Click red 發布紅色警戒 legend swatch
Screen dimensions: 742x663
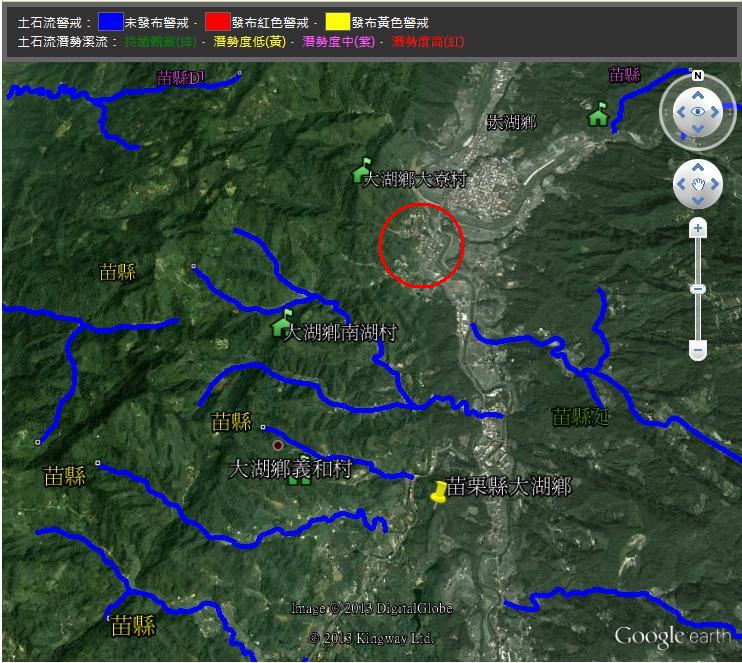click(x=217, y=22)
